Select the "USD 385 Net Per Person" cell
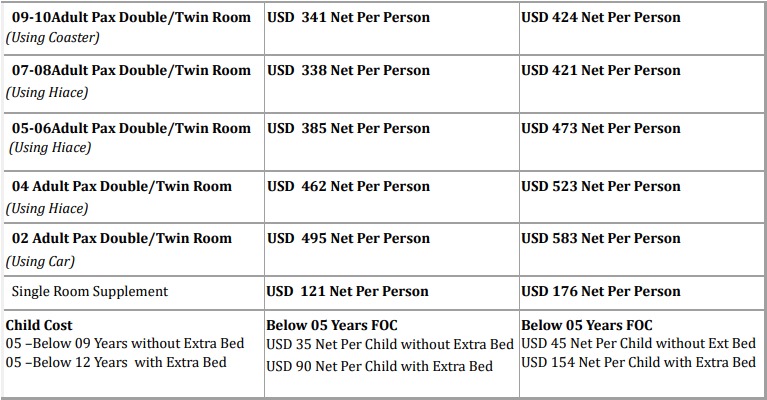 (x=348, y=128)
